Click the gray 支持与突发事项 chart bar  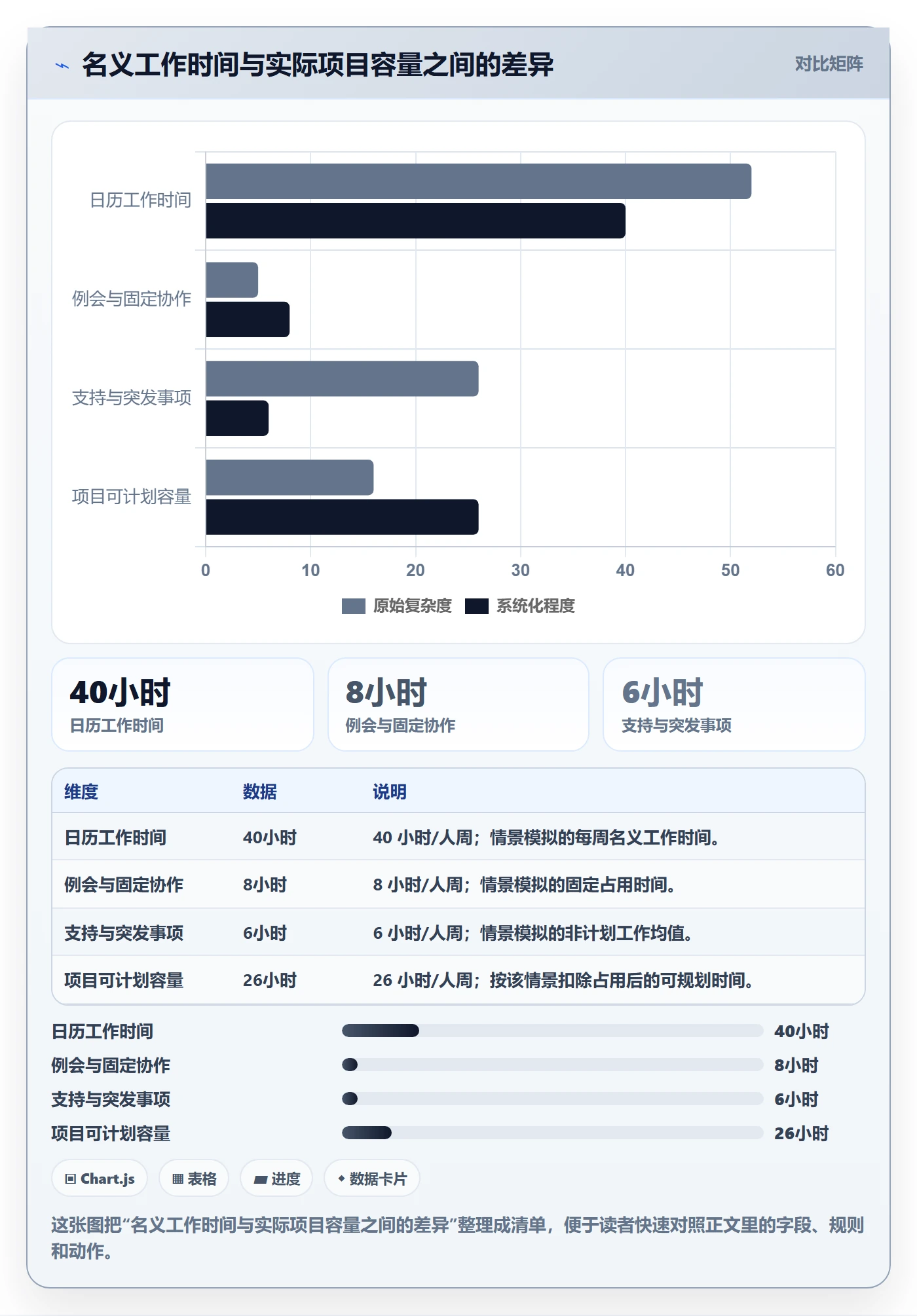pyautogui.click(x=343, y=378)
